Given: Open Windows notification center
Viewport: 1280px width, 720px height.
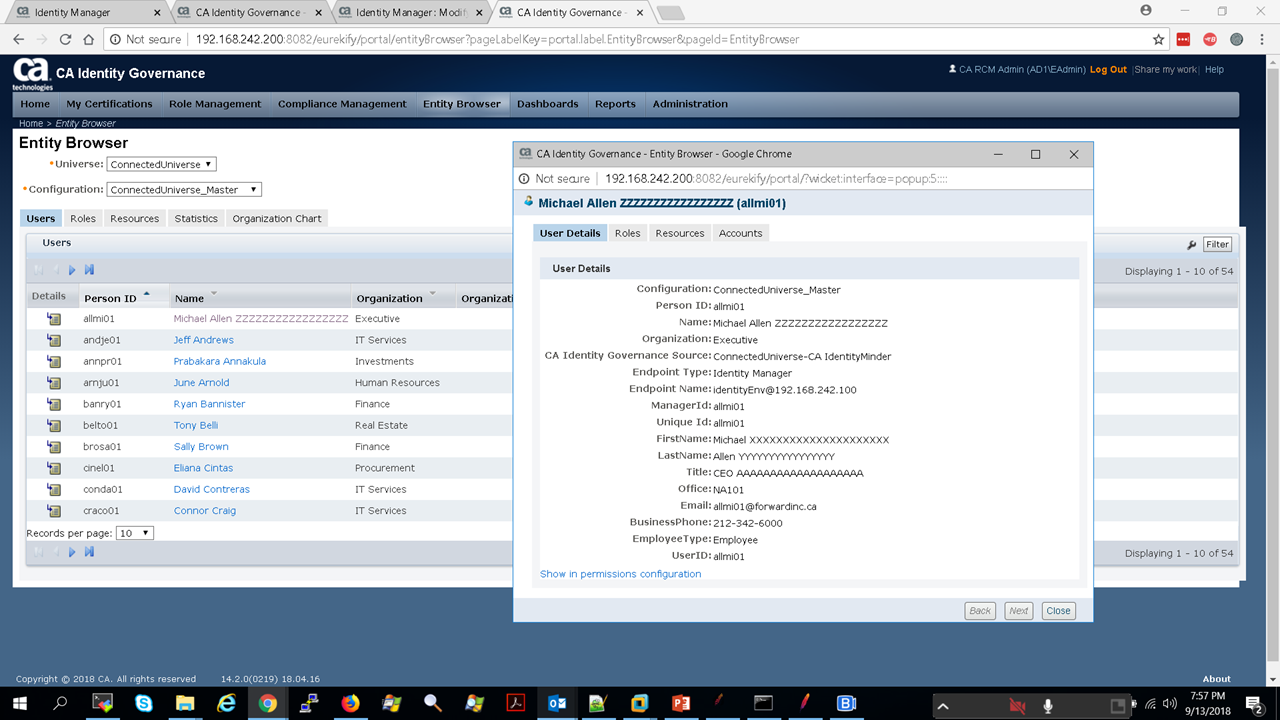Looking at the screenshot, I should (x=1256, y=704).
